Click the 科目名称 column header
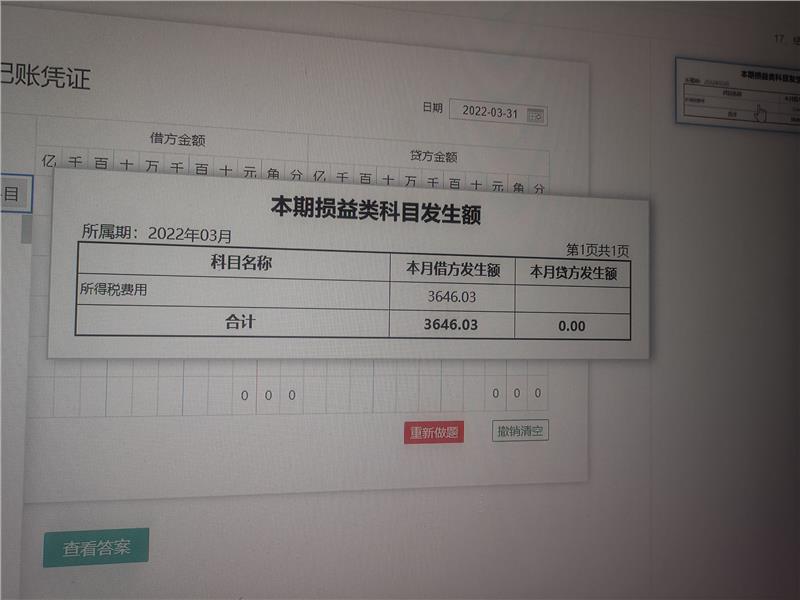This screenshot has width=800, height=600. pos(240,263)
